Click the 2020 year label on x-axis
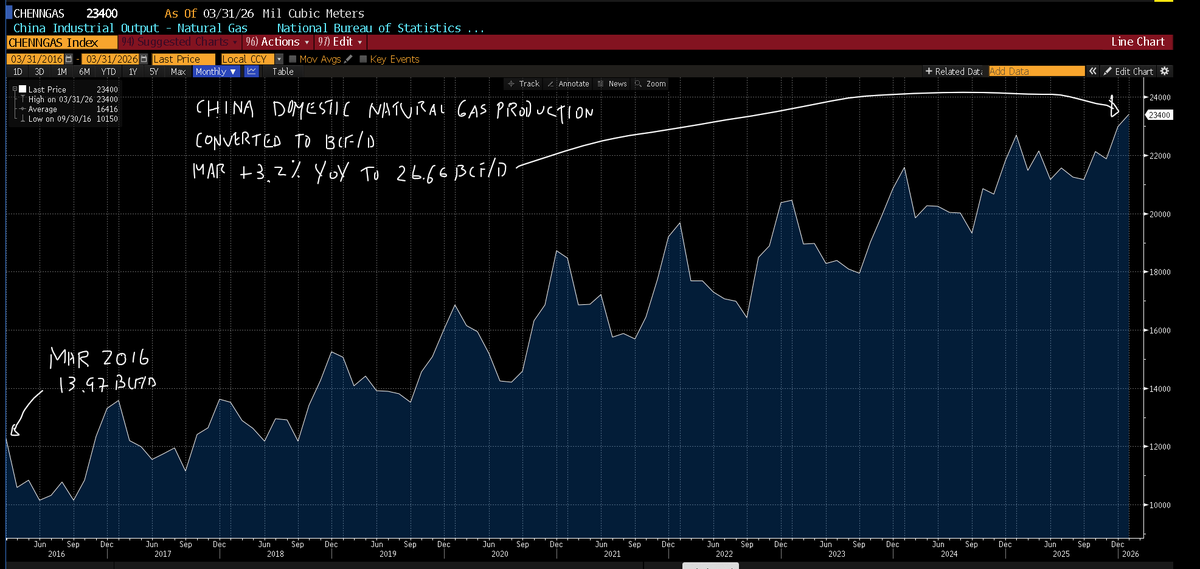 [x=501, y=553]
